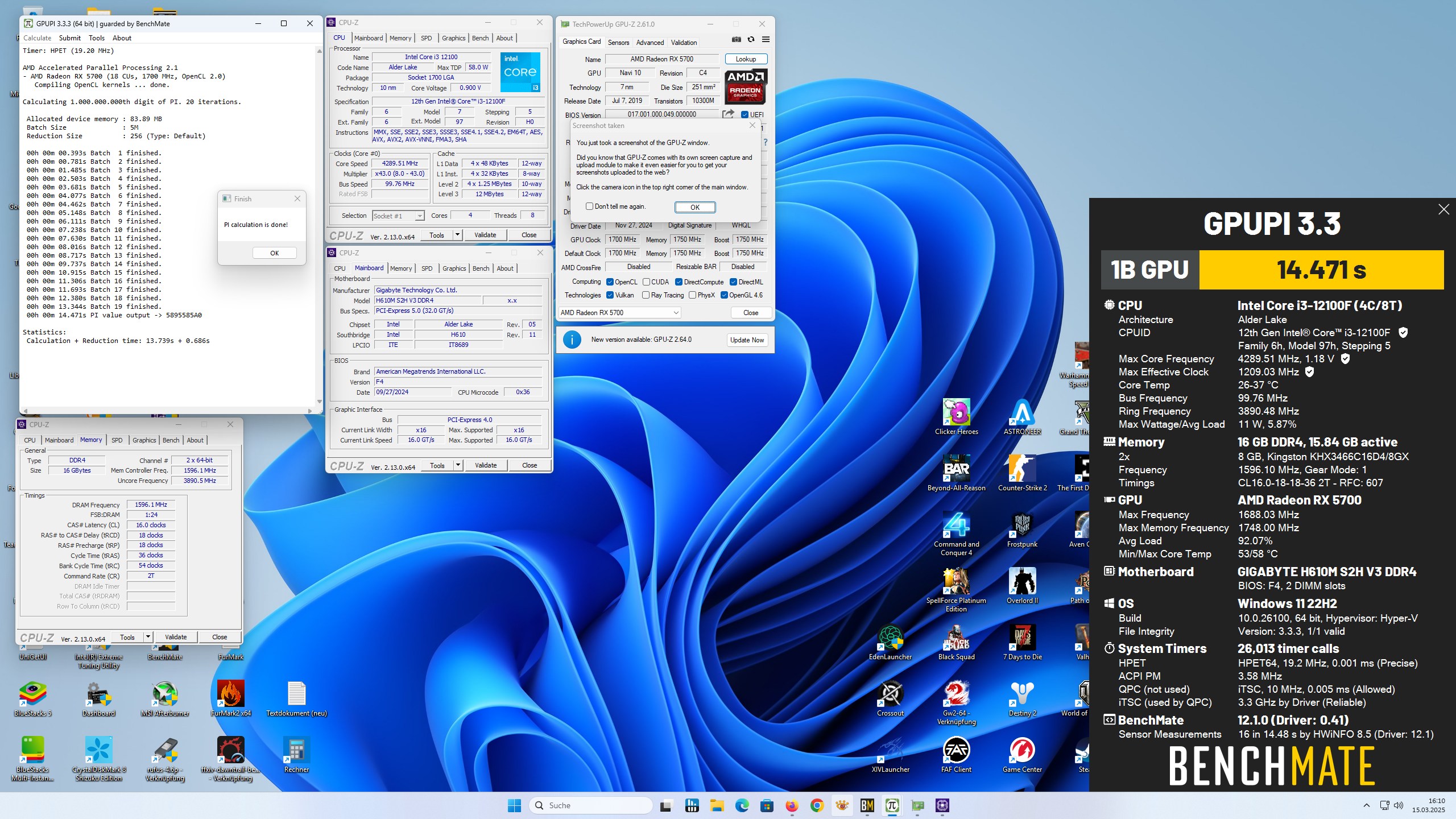Image resolution: width=1456 pixels, height=819 pixels.
Task: Open the Clicker Heroes desktop icon
Action: click(x=956, y=417)
